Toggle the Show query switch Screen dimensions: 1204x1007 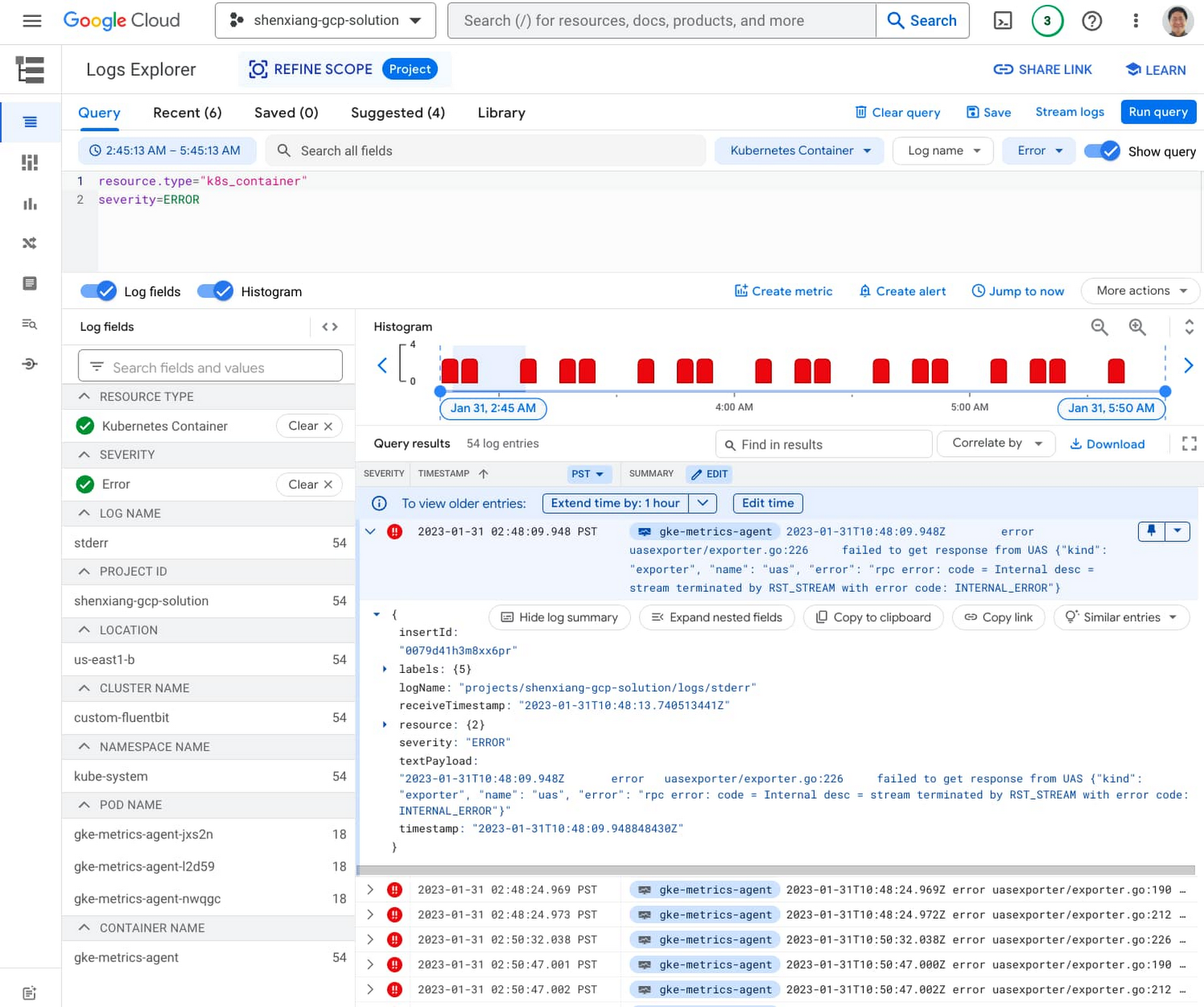(1102, 151)
